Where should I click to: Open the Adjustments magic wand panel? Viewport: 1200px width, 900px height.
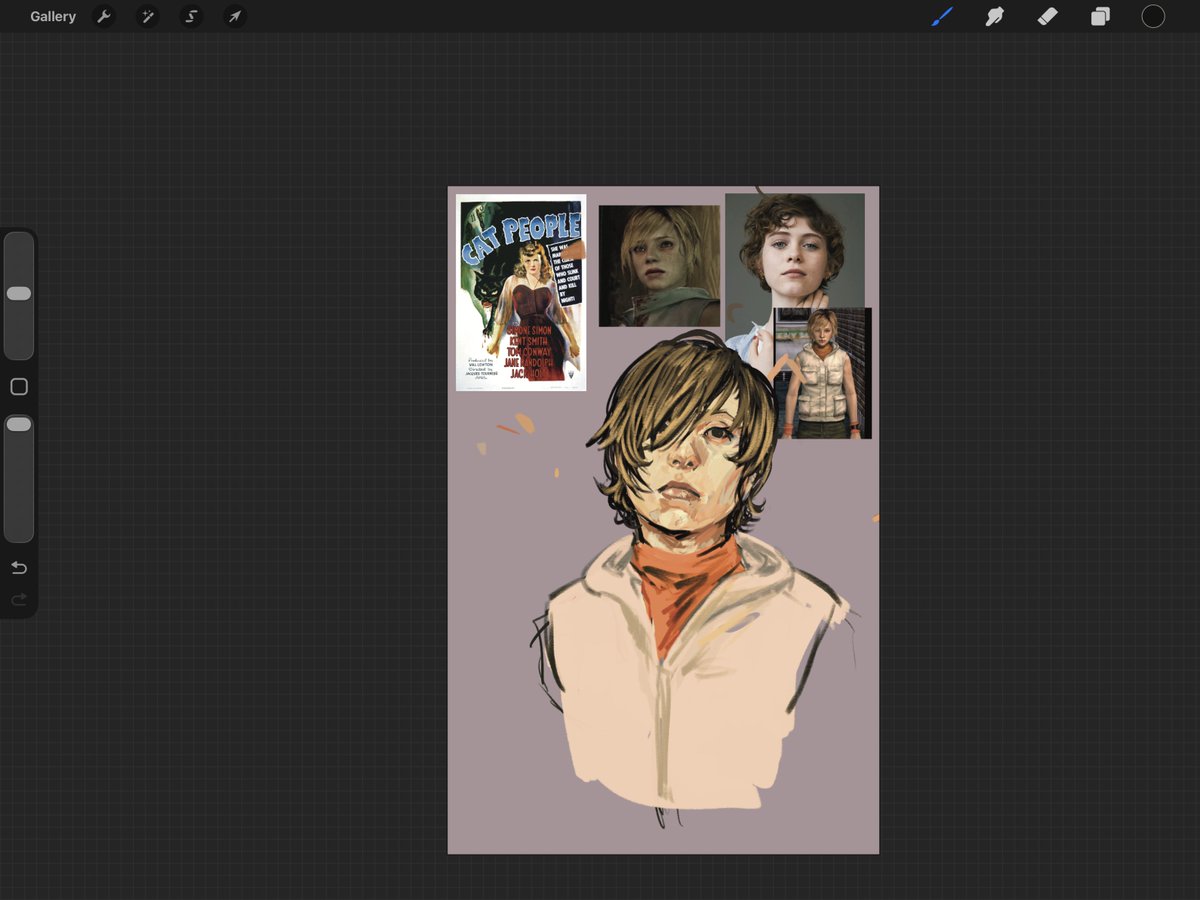point(147,16)
